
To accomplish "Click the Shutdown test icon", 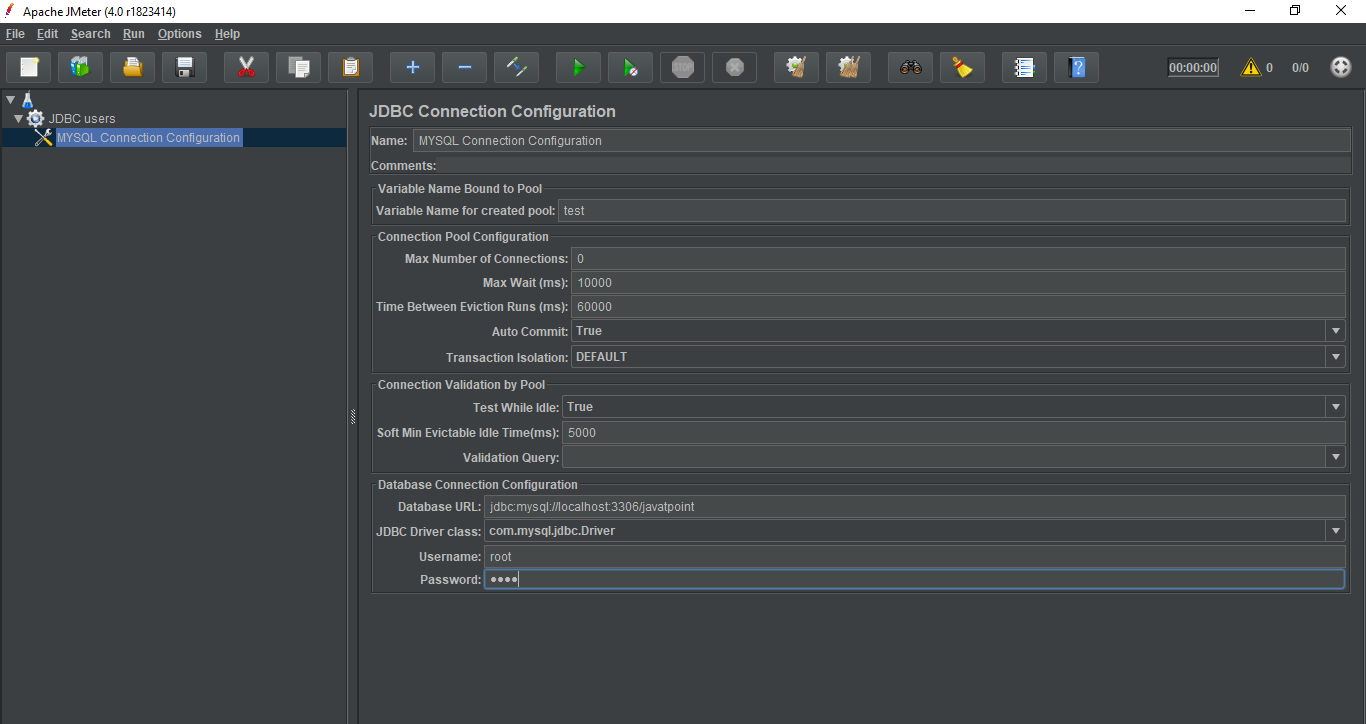I will [x=734, y=68].
